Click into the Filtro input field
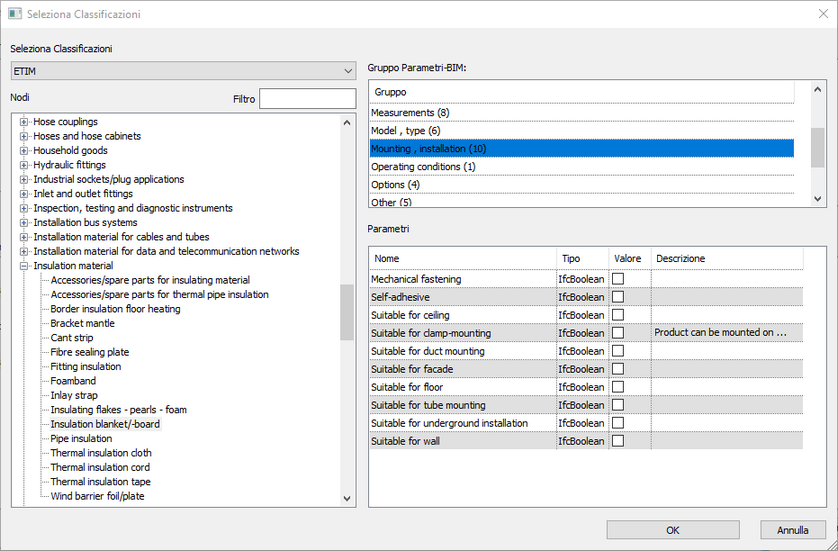Image resolution: width=838 pixels, height=551 pixels. [307, 99]
